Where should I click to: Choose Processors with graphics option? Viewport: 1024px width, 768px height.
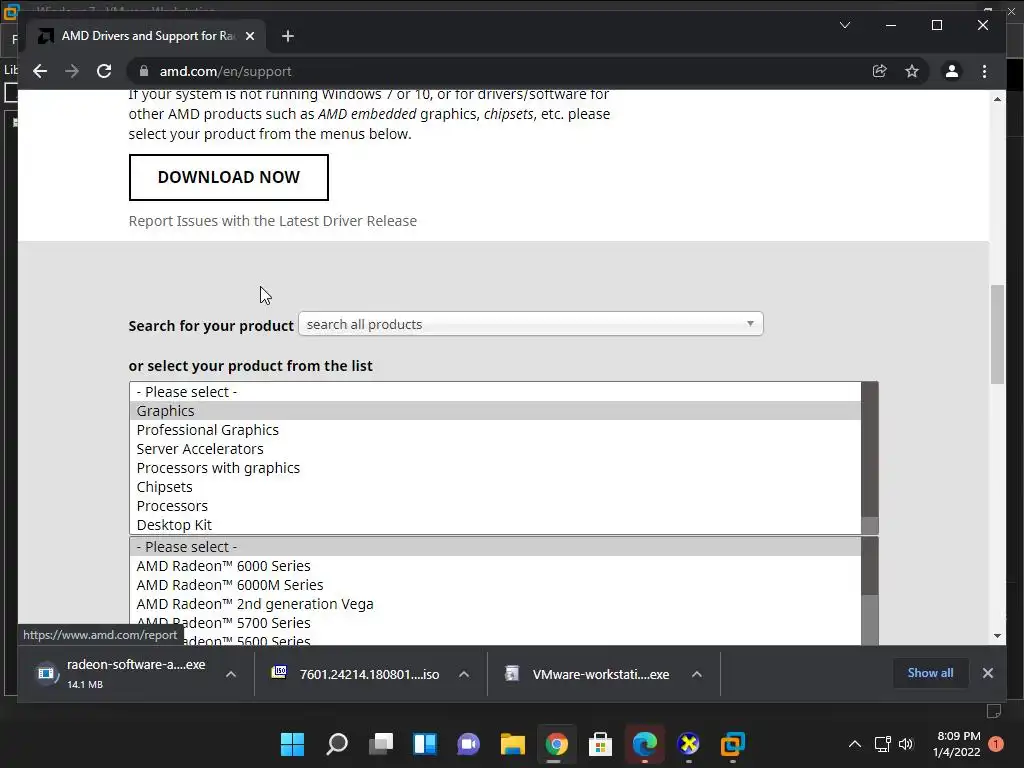[495, 468]
